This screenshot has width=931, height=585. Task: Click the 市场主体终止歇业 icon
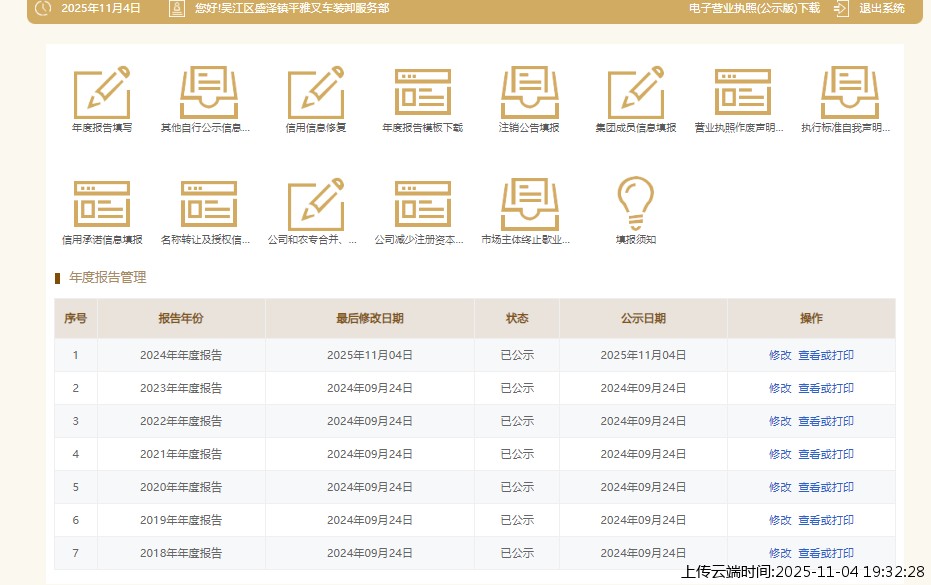(x=529, y=204)
